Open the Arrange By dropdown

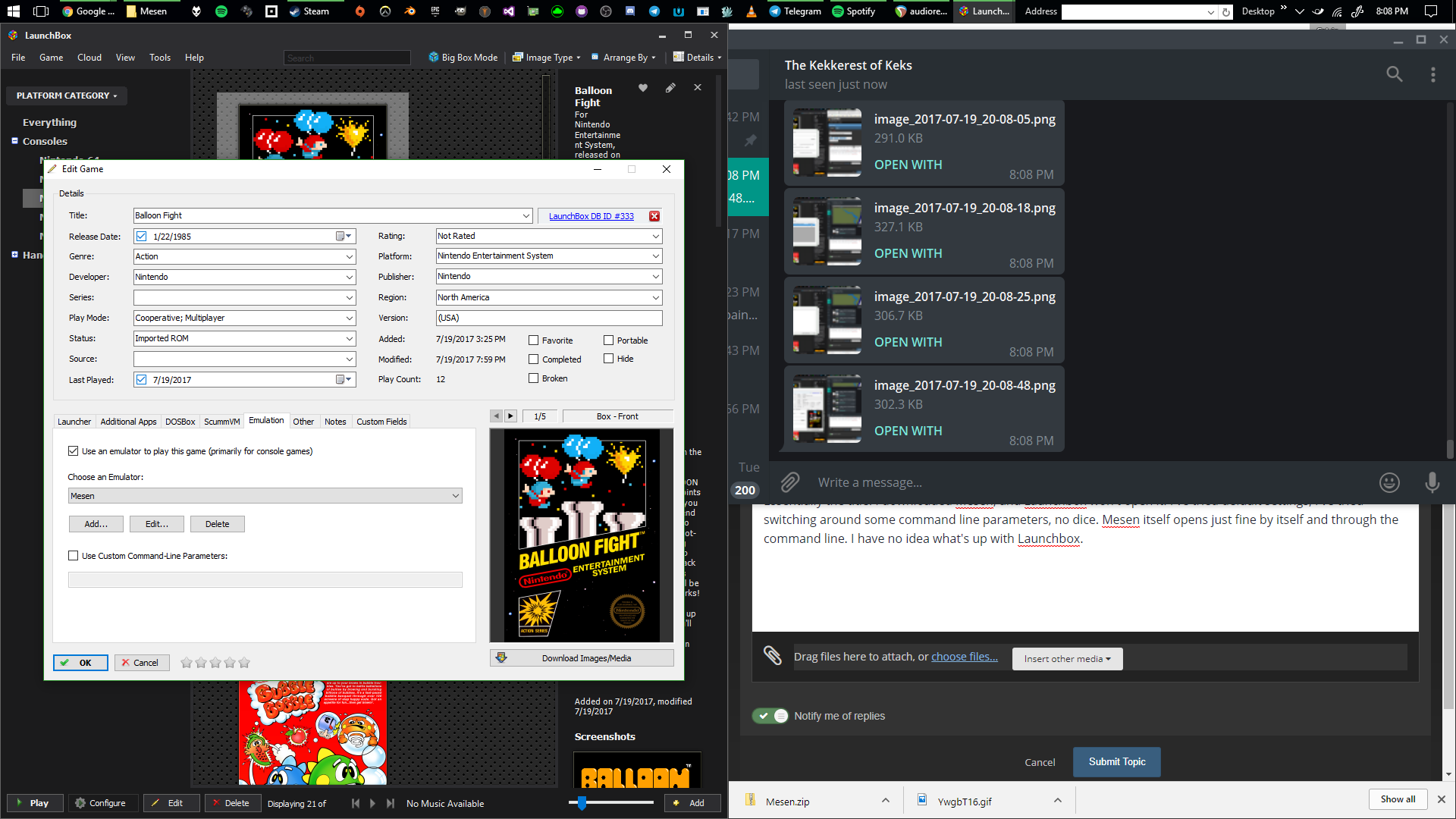coord(624,58)
